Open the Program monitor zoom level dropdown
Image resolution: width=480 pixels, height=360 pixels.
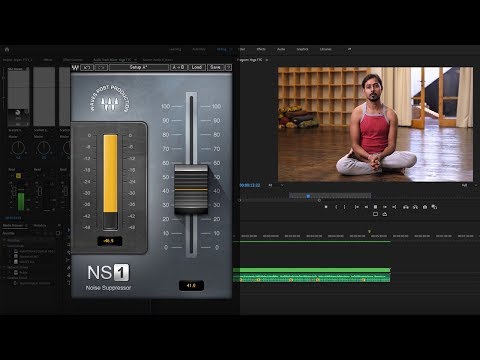coord(275,185)
